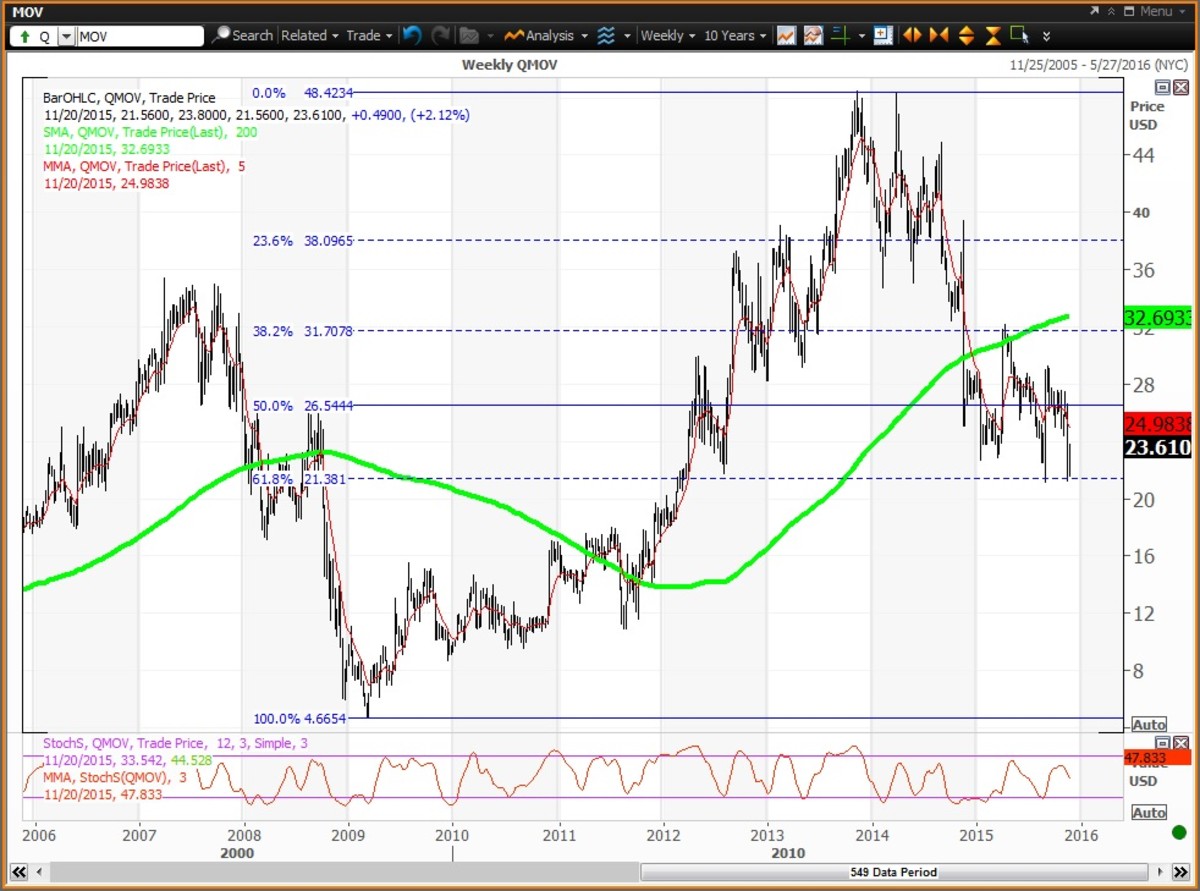Open the Related menu
The image size is (1200, 891).
[x=309, y=35]
